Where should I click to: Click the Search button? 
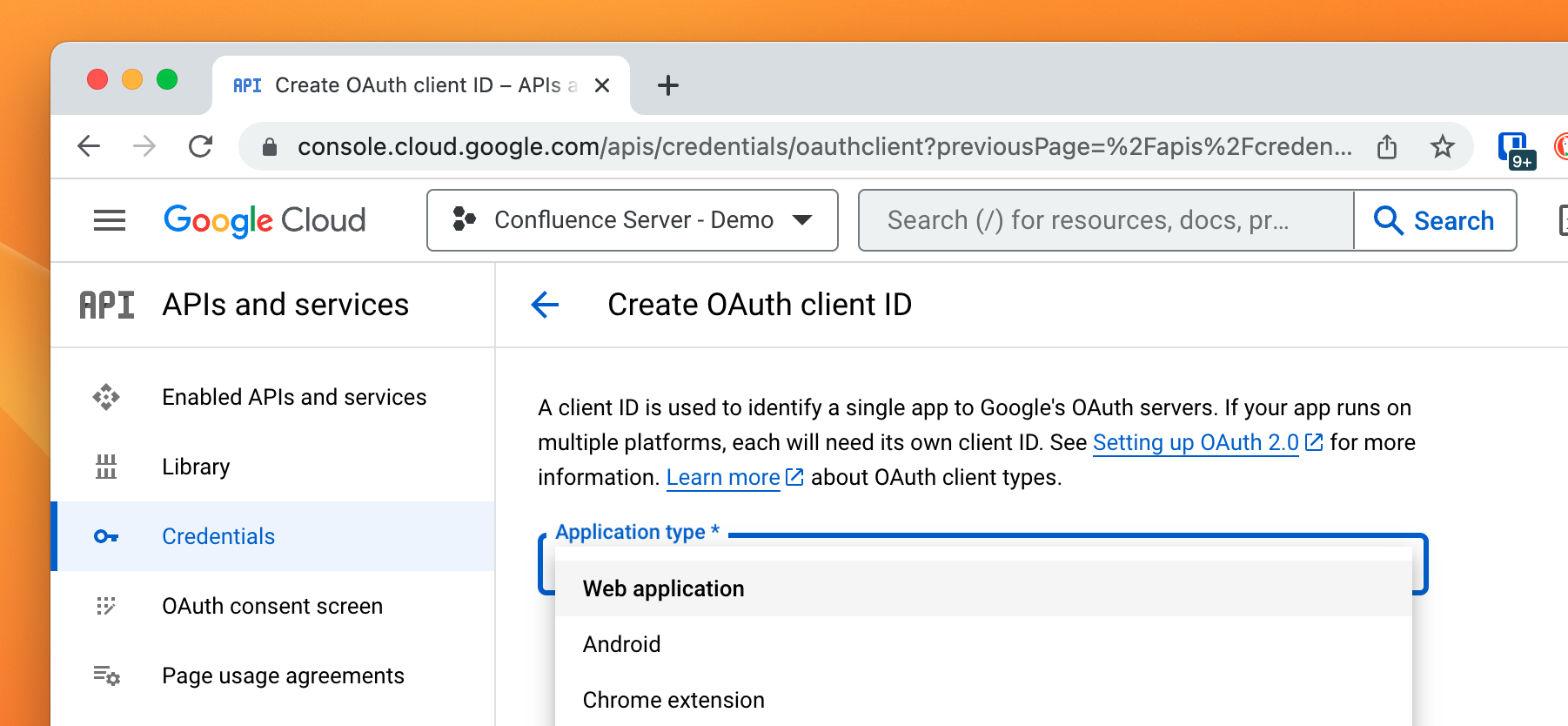click(1435, 220)
